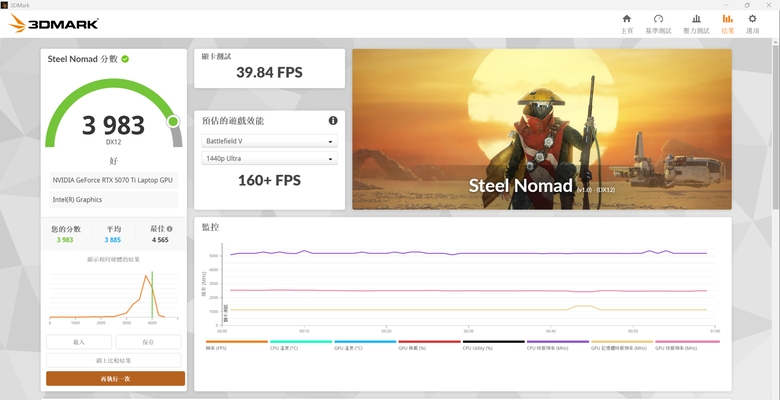This screenshot has width=780, height=400.
Task: Click the 3DMark logo in header
Action: [x=54, y=23]
